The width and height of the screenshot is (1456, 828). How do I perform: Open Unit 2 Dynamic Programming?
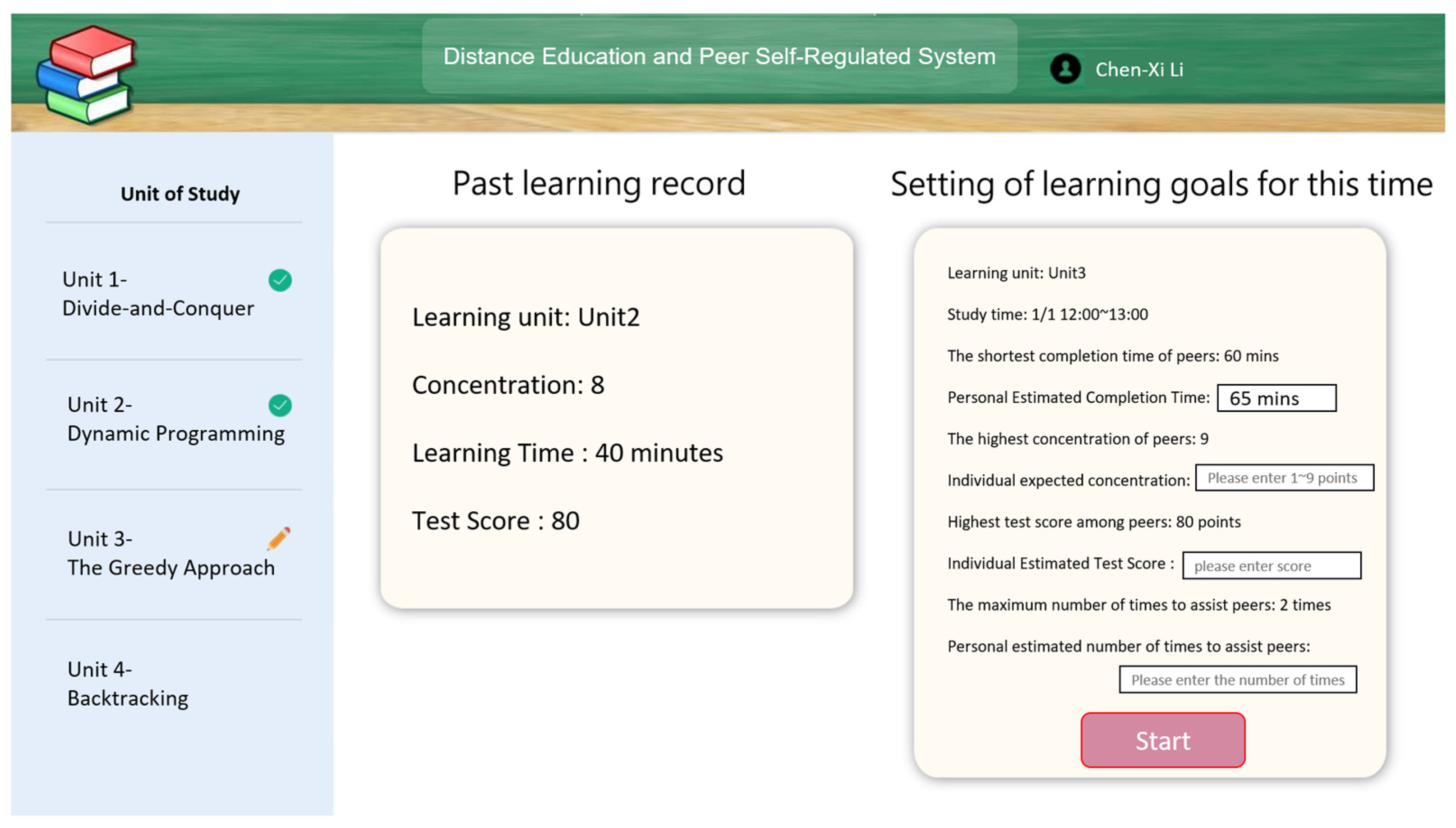(175, 419)
